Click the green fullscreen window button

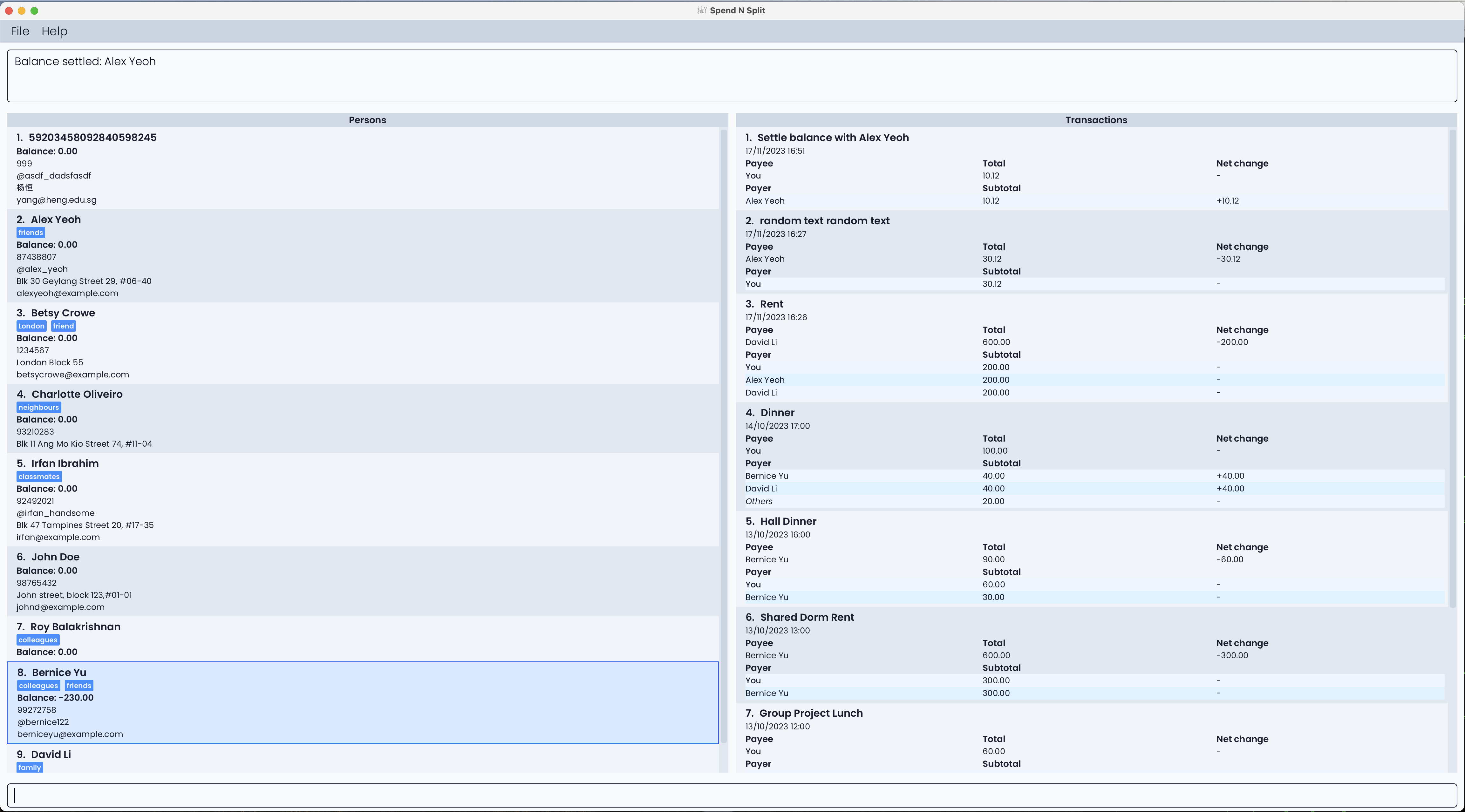pos(34,11)
